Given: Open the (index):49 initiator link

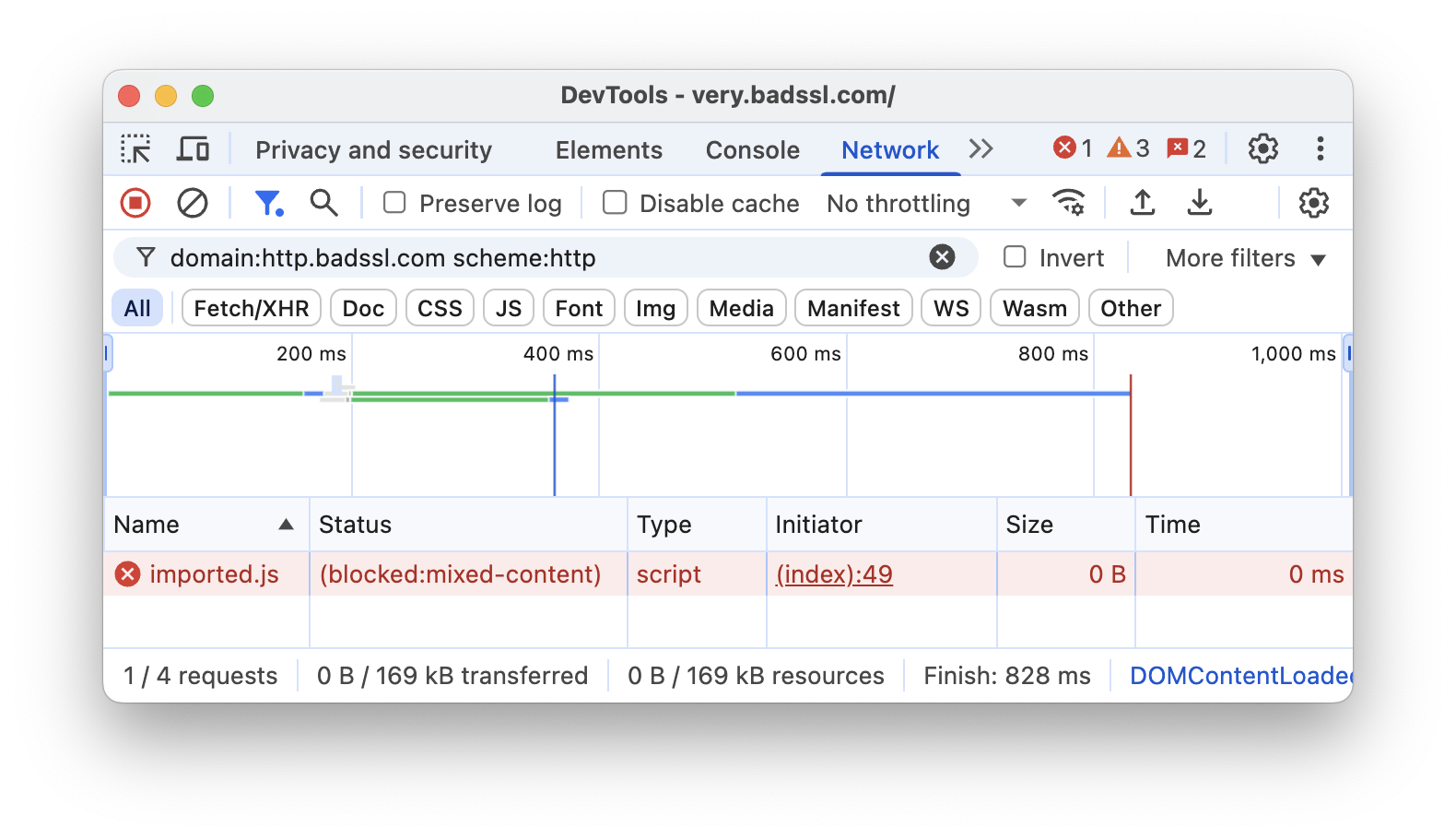Looking at the screenshot, I should tap(833, 574).
